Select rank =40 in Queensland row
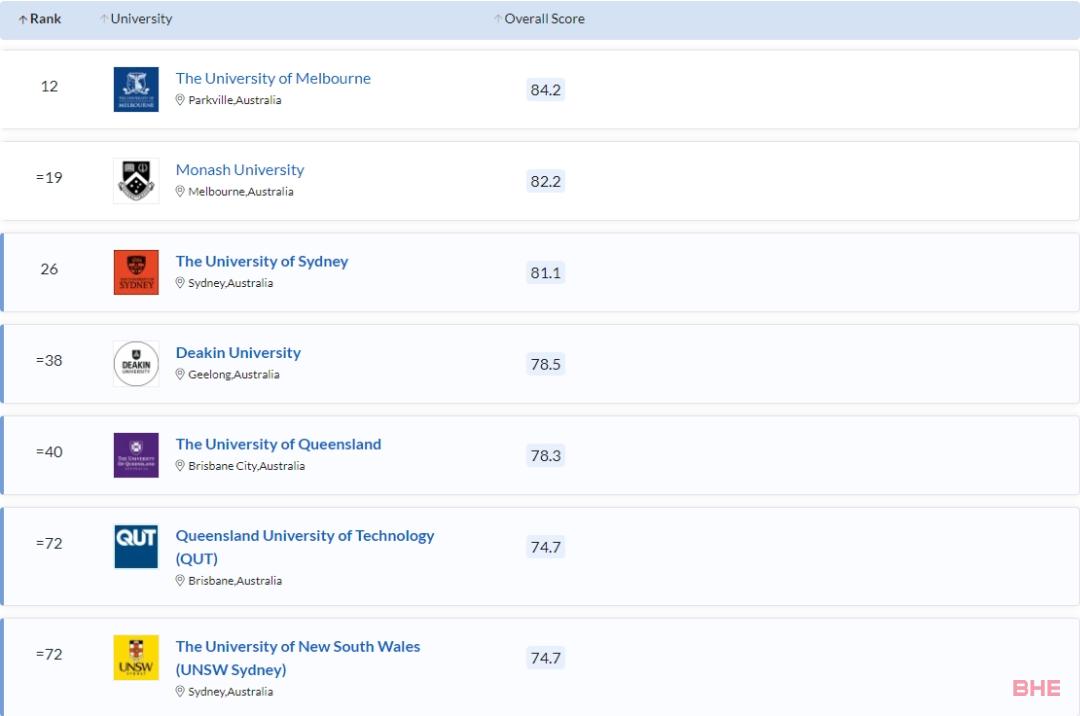 49,452
